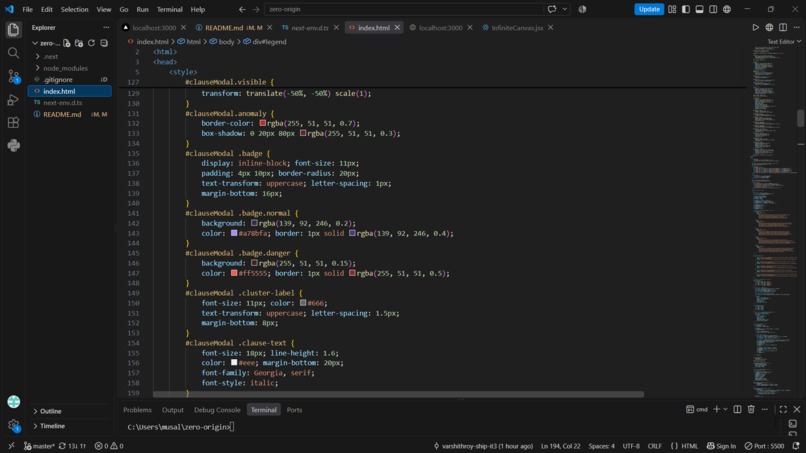The image size is (806, 453).
Task: Click the #666 color swatch on line 150
Action: [x=303, y=303]
